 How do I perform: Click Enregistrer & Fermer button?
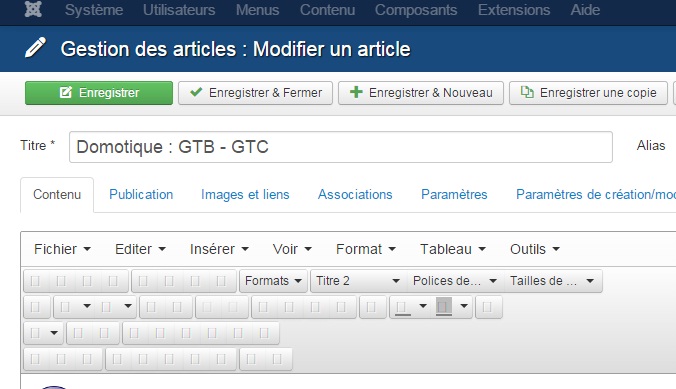click(255, 93)
